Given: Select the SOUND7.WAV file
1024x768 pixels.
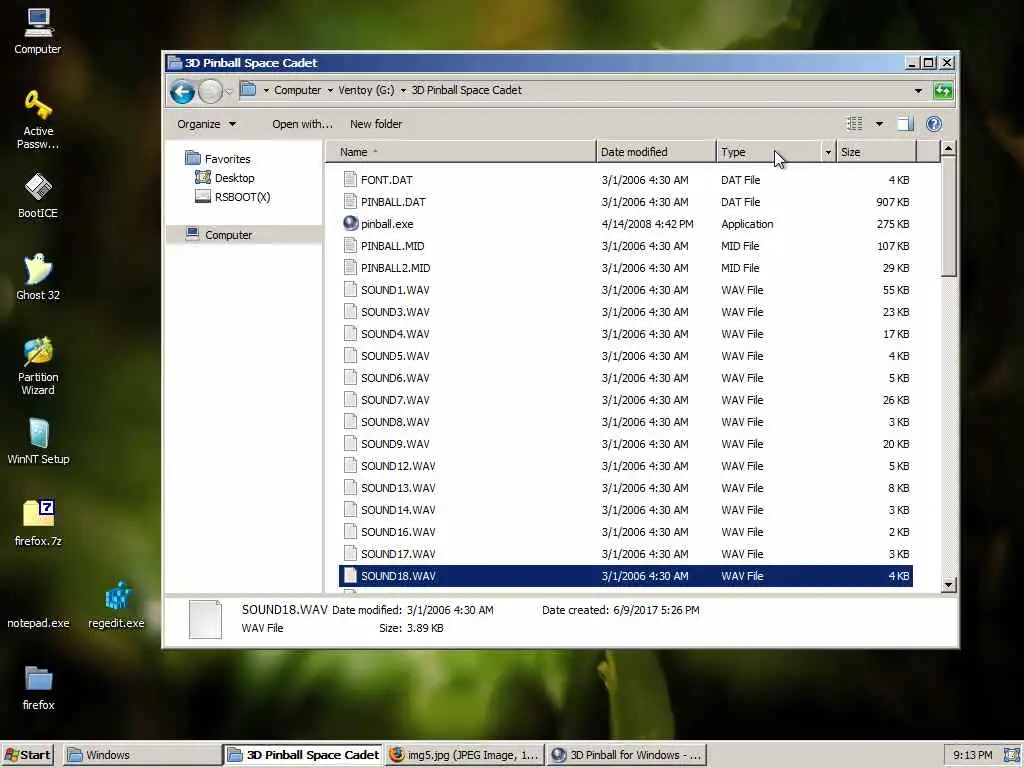Looking at the screenshot, I should 626,400.
